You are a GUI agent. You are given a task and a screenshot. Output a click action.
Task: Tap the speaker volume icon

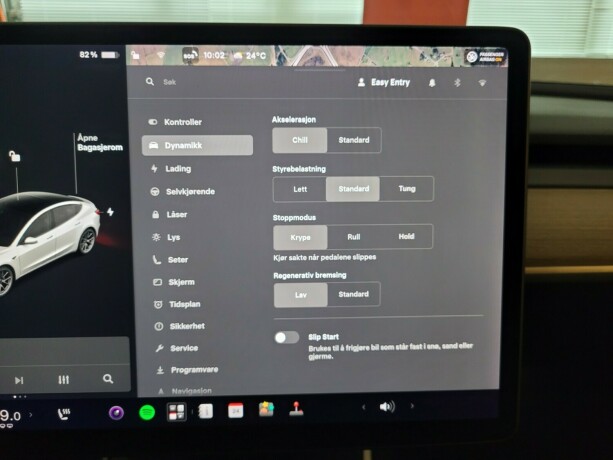point(387,407)
